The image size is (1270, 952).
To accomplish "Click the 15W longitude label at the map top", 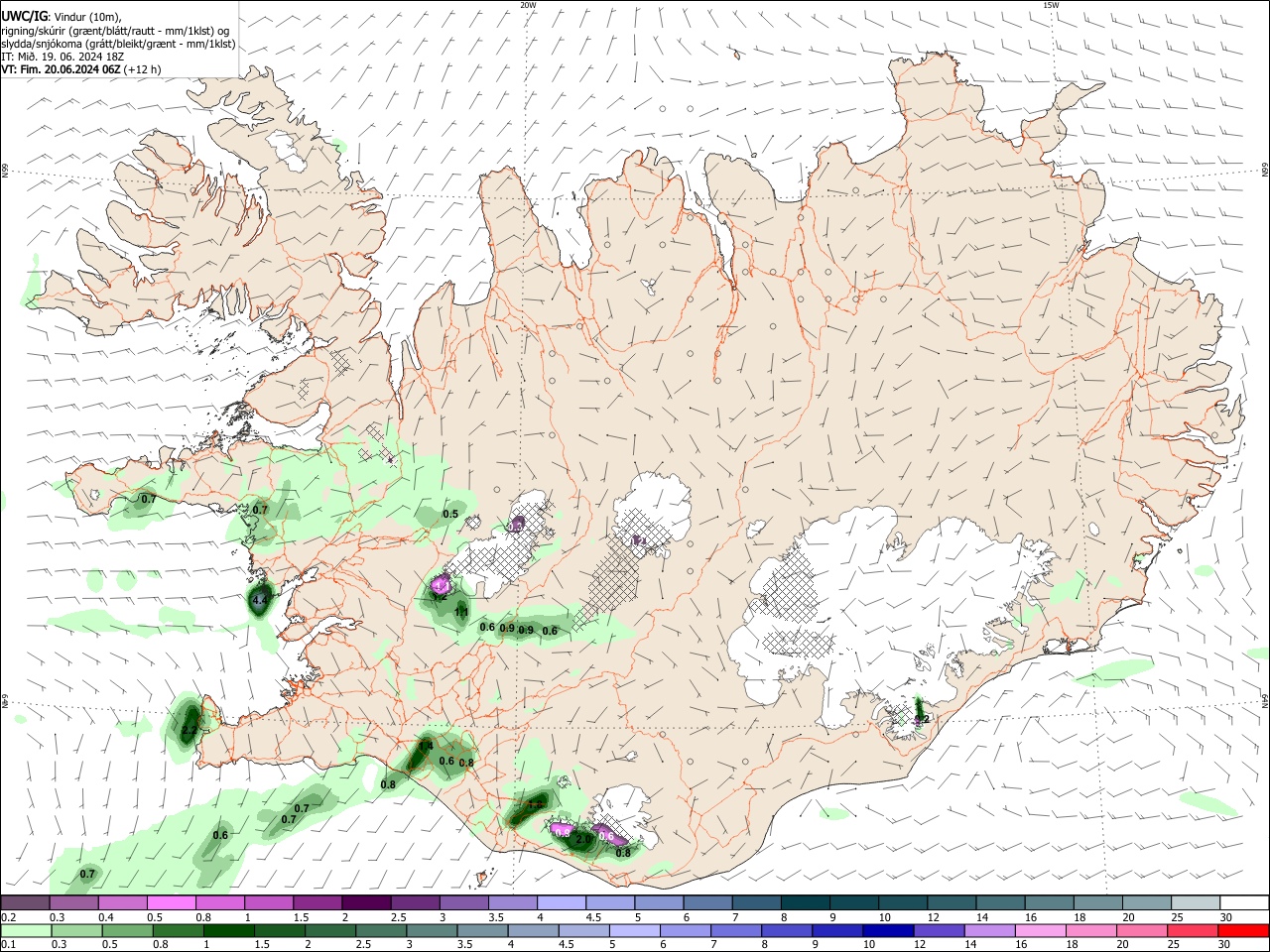I will click(x=1051, y=5).
